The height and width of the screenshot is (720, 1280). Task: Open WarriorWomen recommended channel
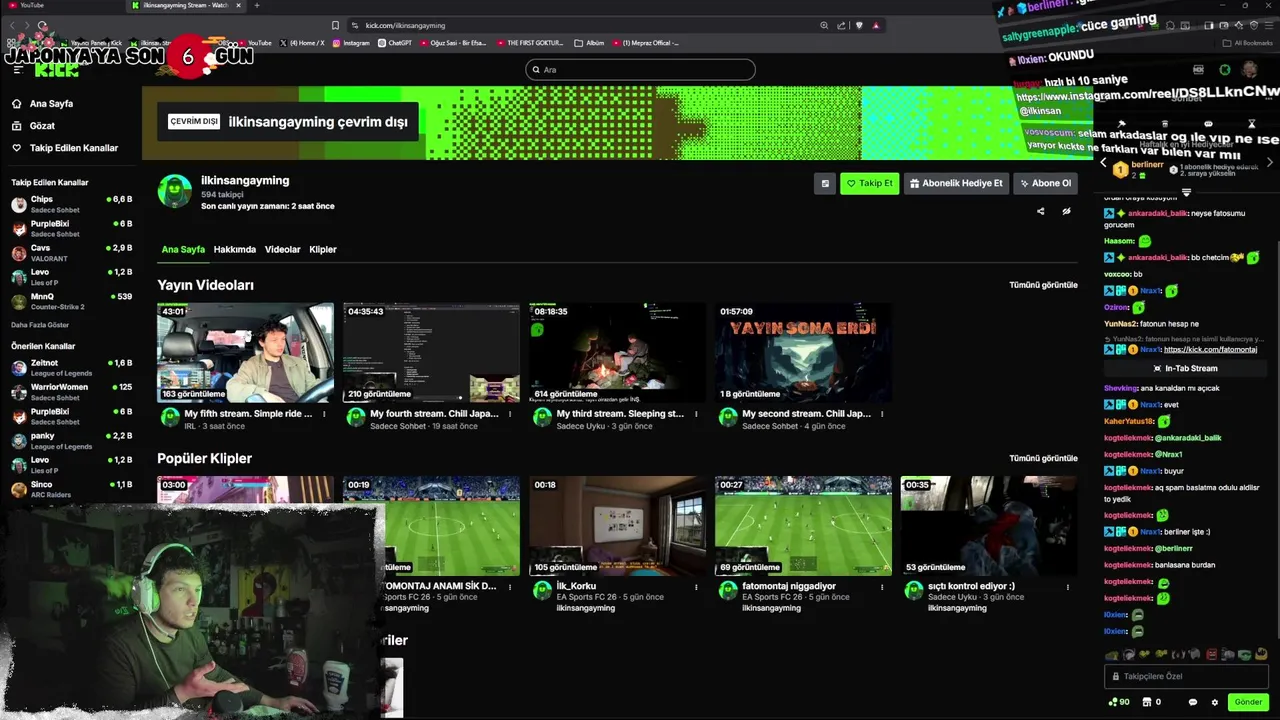click(x=70, y=392)
